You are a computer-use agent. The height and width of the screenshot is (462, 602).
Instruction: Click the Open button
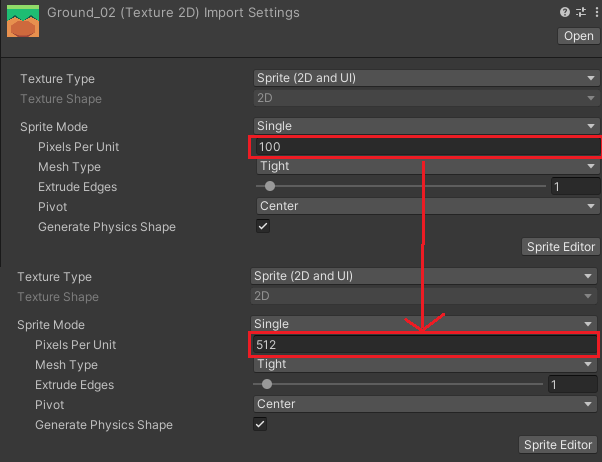pos(579,36)
